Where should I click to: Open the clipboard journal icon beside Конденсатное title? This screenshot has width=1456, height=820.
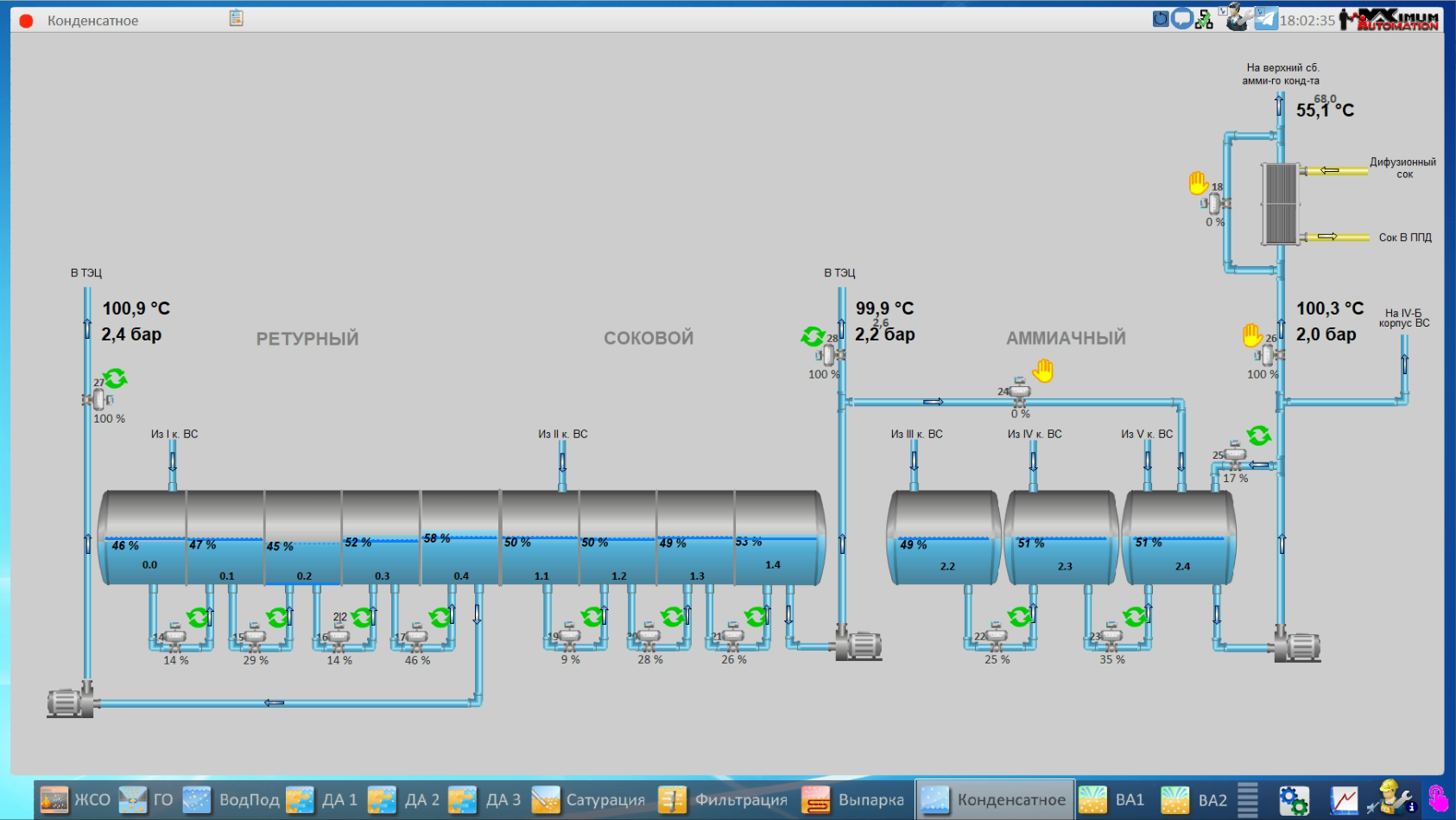tap(236, 18)
